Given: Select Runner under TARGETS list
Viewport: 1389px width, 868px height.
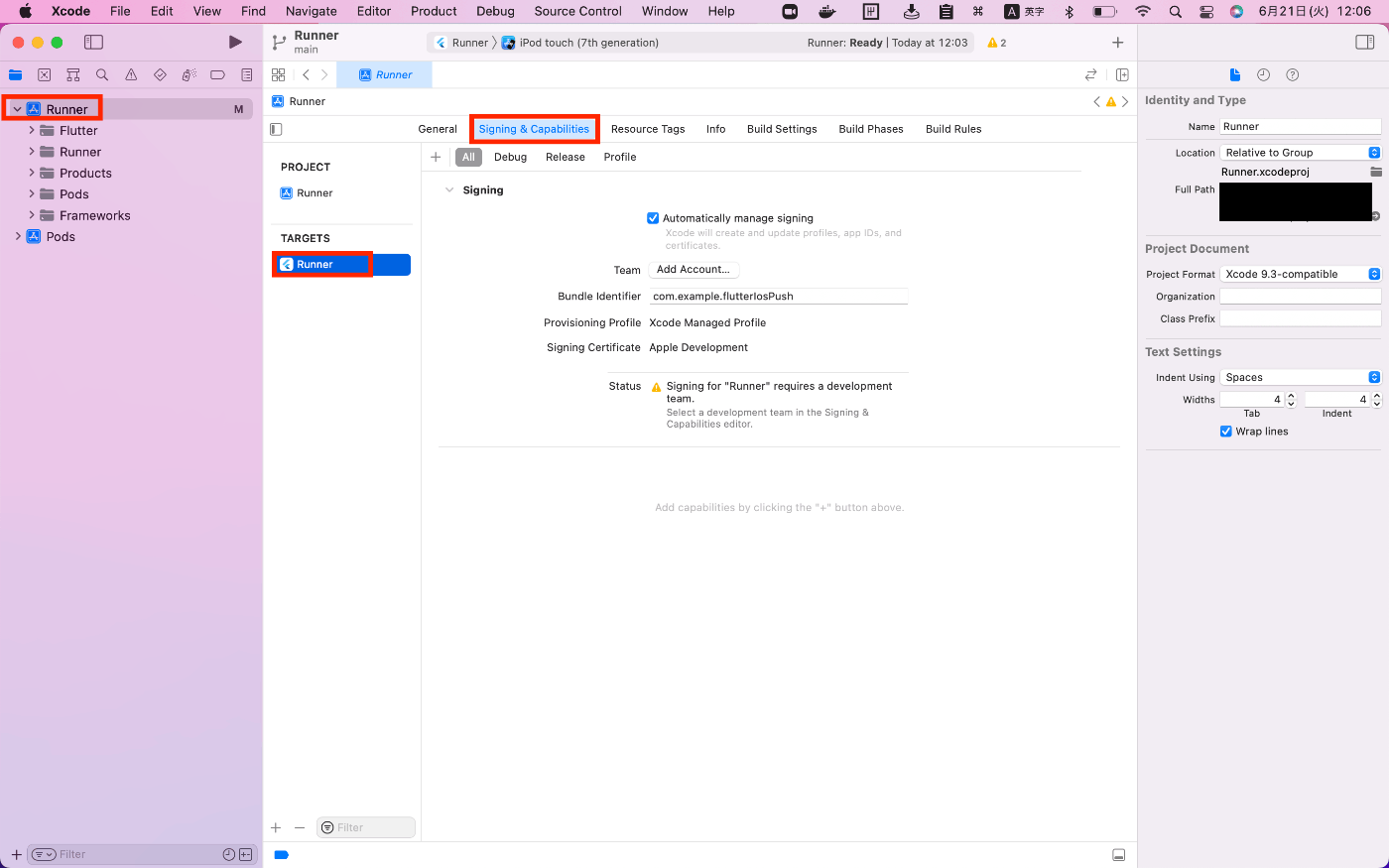Looking at the screenshot, I should (x=341, y=265).
